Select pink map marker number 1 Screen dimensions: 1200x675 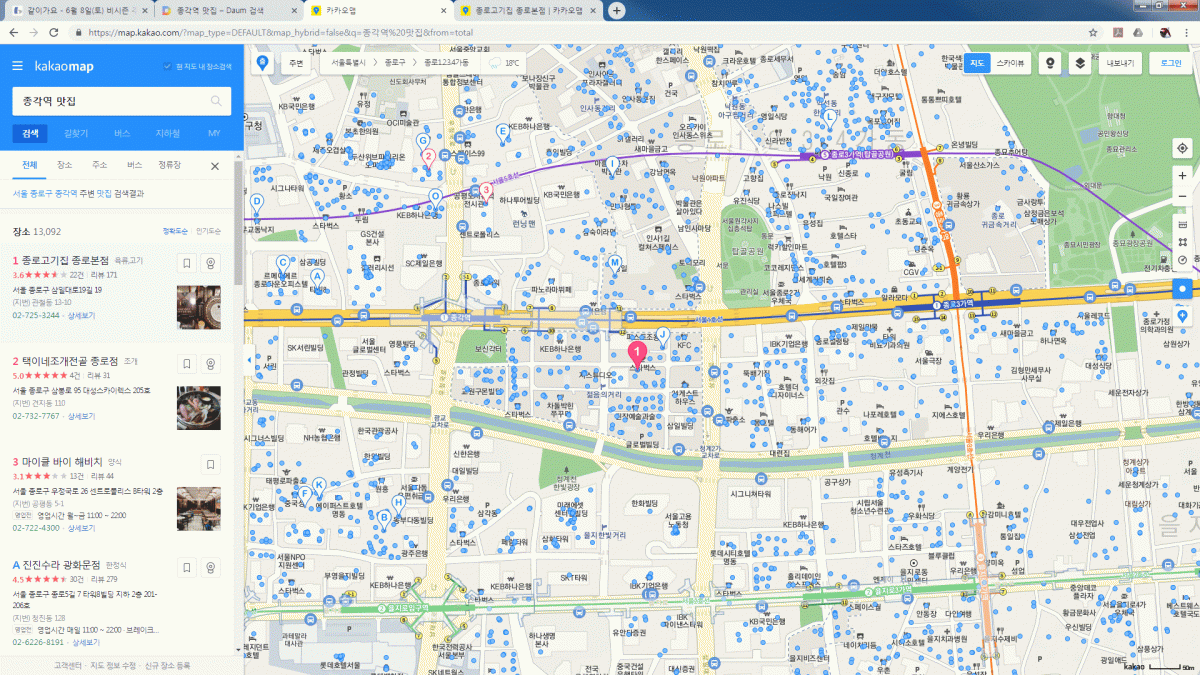636,354
